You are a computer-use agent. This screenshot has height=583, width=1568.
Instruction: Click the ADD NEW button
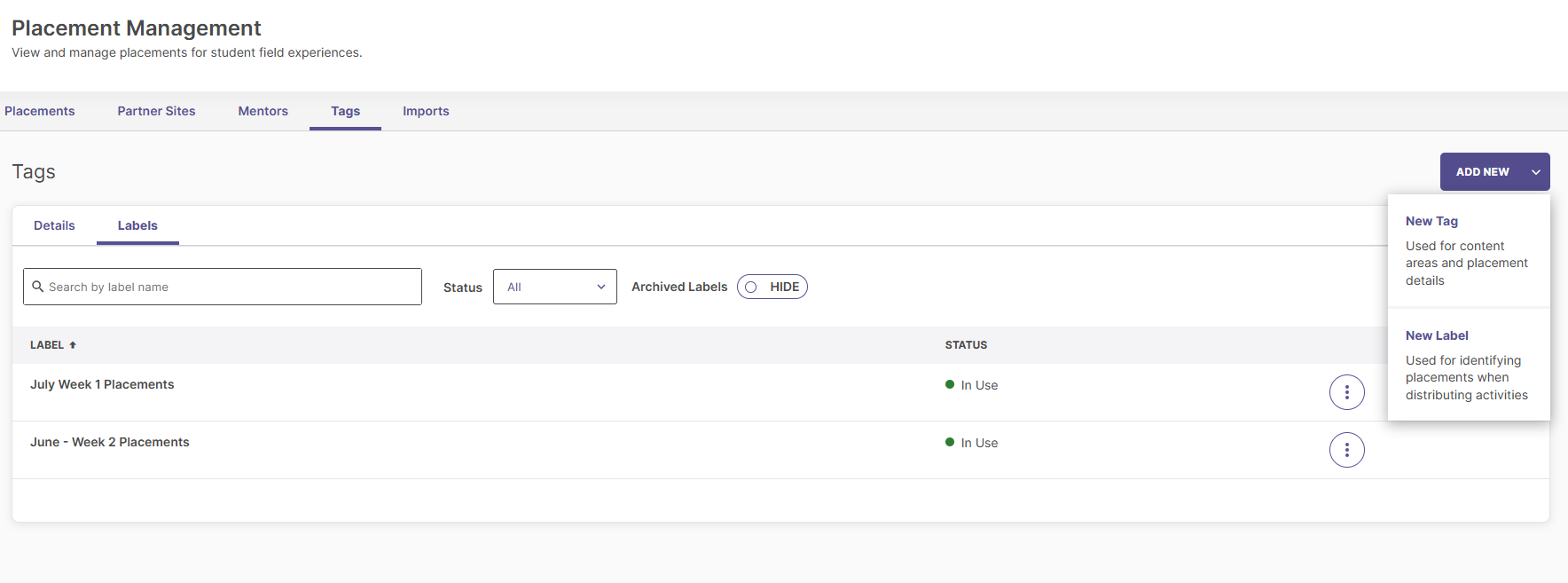pyautogui.click(x=1494, y=172)
